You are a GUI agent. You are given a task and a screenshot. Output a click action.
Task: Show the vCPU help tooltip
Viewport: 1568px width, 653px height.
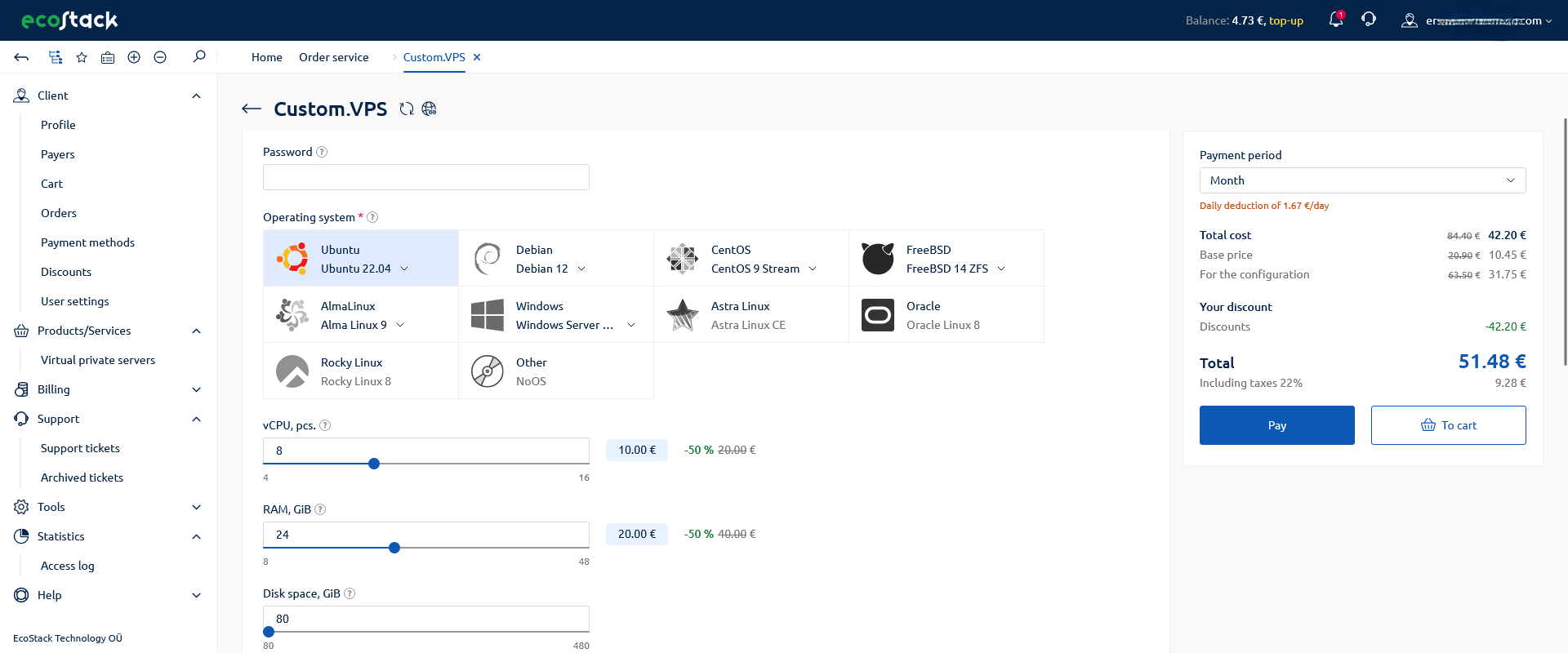tap(325, 425)
